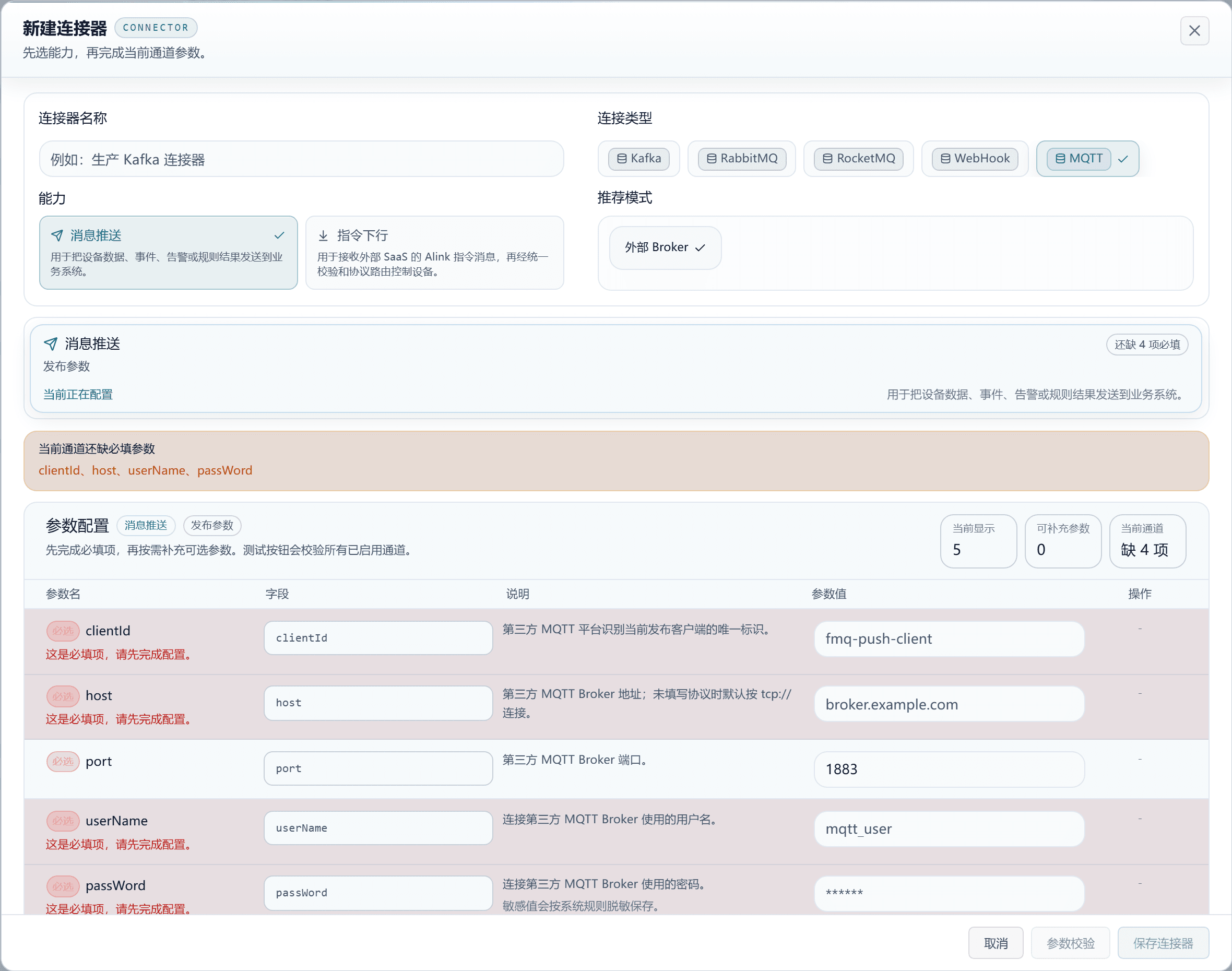Click the 当前显示 5 counter card
Viewport: 1232px width, 971px height.
(978, 541)
